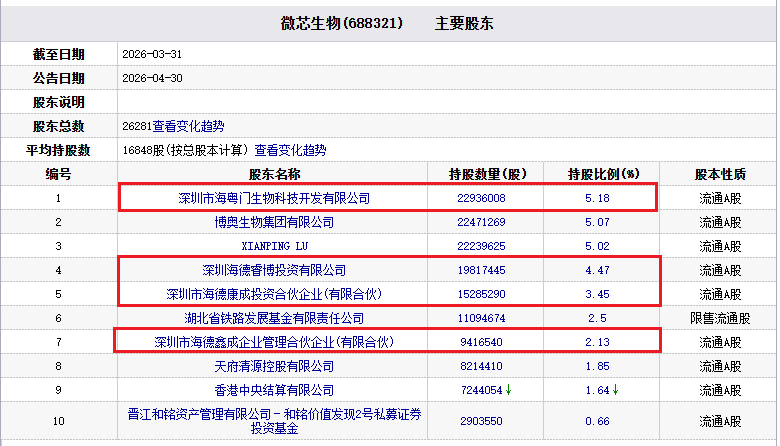Select the 股东说明 row label
The width and height of the screenshot is (780, 446).
58,102
